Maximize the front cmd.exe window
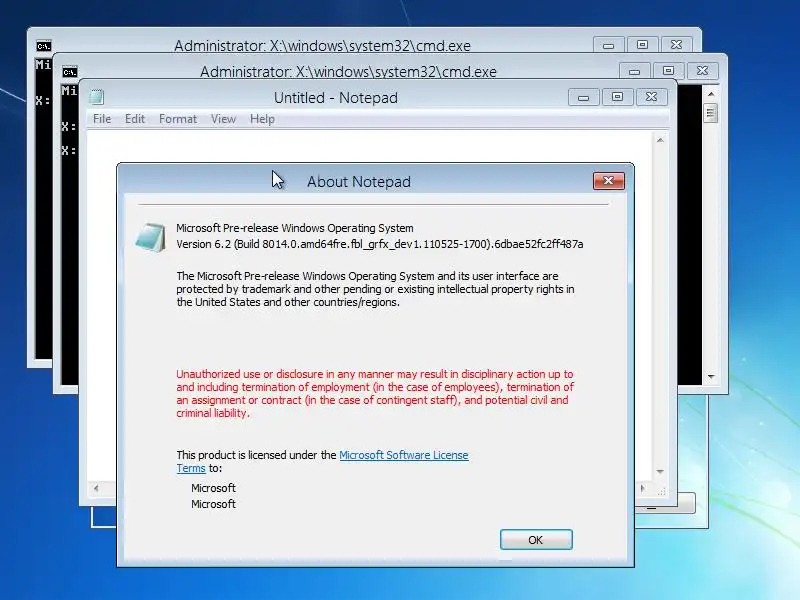Image resolution: width=800 pixels, height=600 pixels. click(x=668, y=71)
